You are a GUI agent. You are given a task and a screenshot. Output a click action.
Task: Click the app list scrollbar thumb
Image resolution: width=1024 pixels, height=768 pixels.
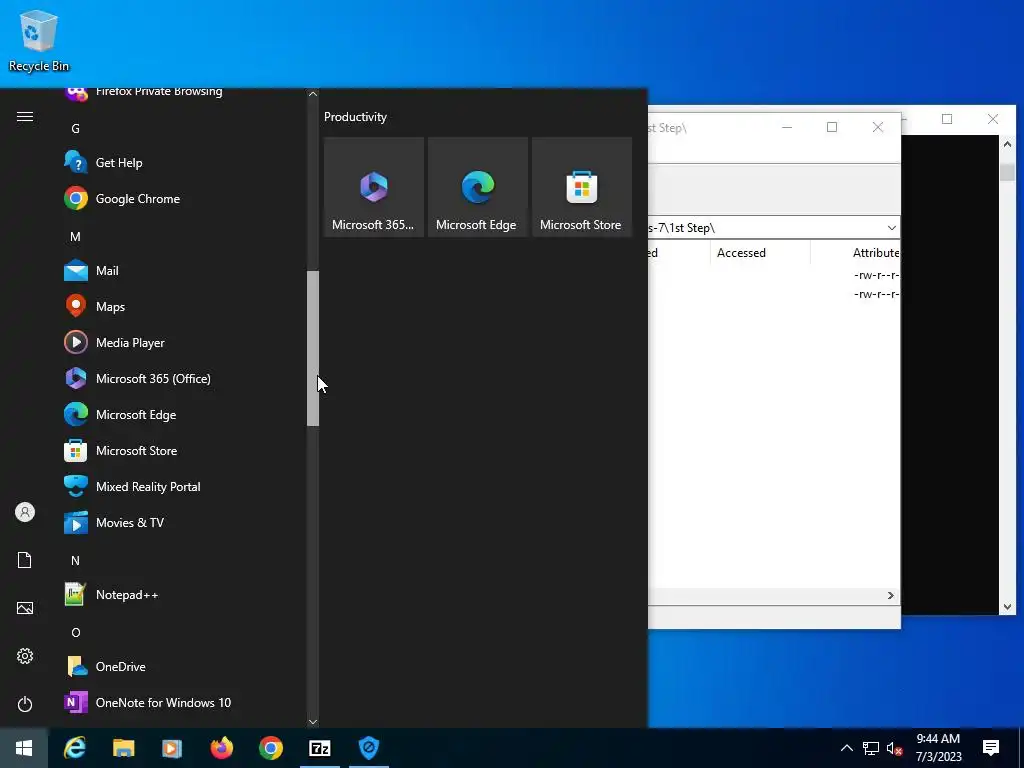click(313, 348)
